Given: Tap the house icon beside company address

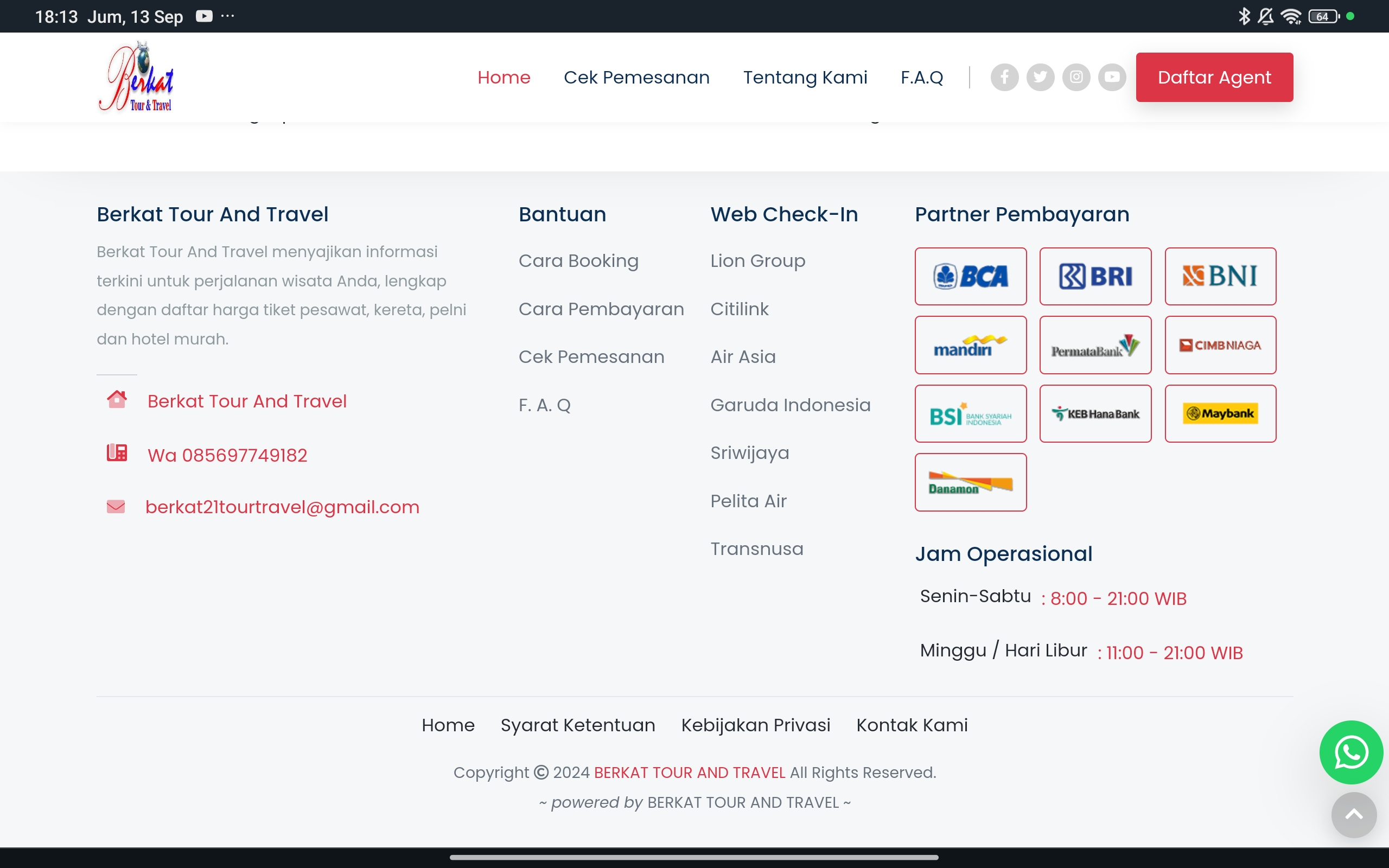Looking at the screenshot, I should point(117,399).
